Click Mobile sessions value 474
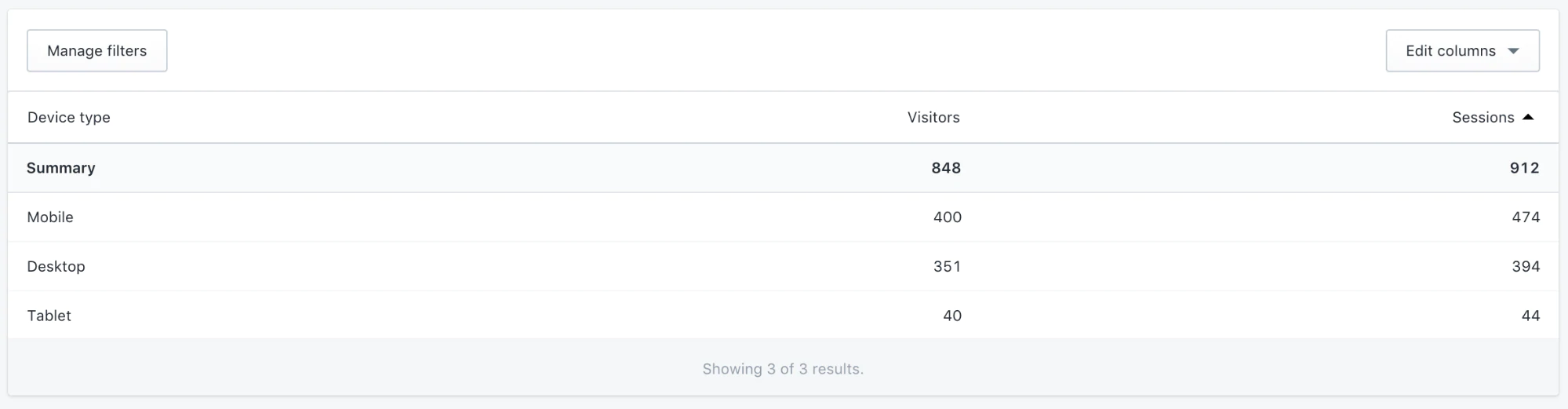Image resolution: width=1568 pixels, height=409 pixels. [x=1526, y=217]
